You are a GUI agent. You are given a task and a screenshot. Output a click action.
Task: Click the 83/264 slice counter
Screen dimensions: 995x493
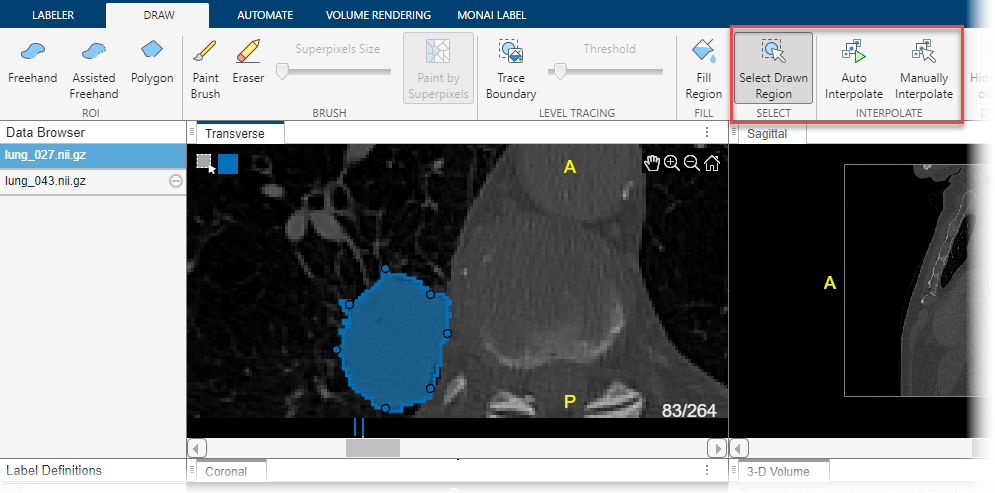tap(689, 411)
